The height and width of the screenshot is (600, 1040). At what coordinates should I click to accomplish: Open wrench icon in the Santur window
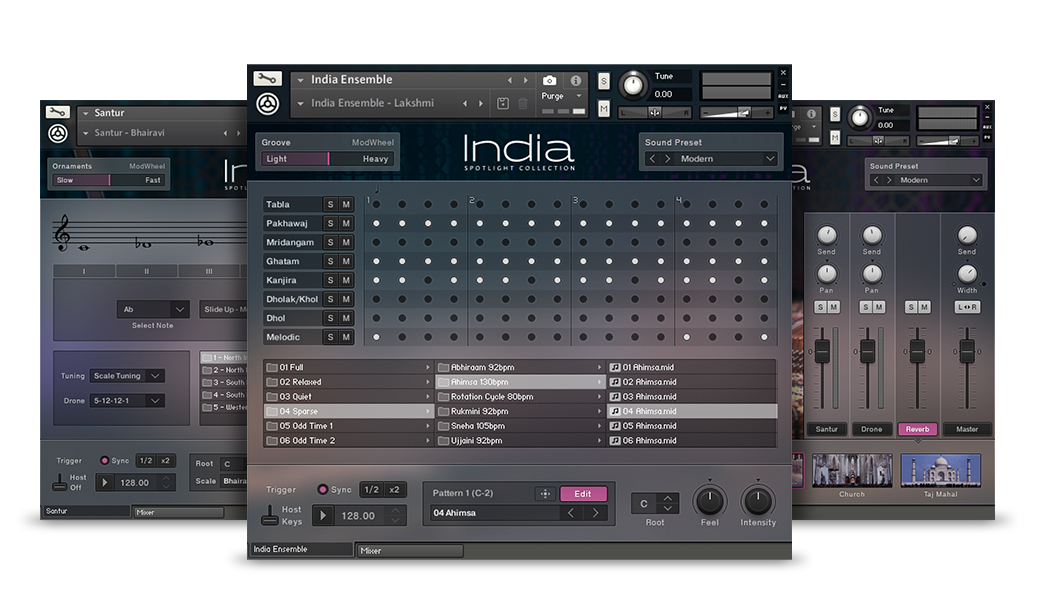click(x=57, y=112)
